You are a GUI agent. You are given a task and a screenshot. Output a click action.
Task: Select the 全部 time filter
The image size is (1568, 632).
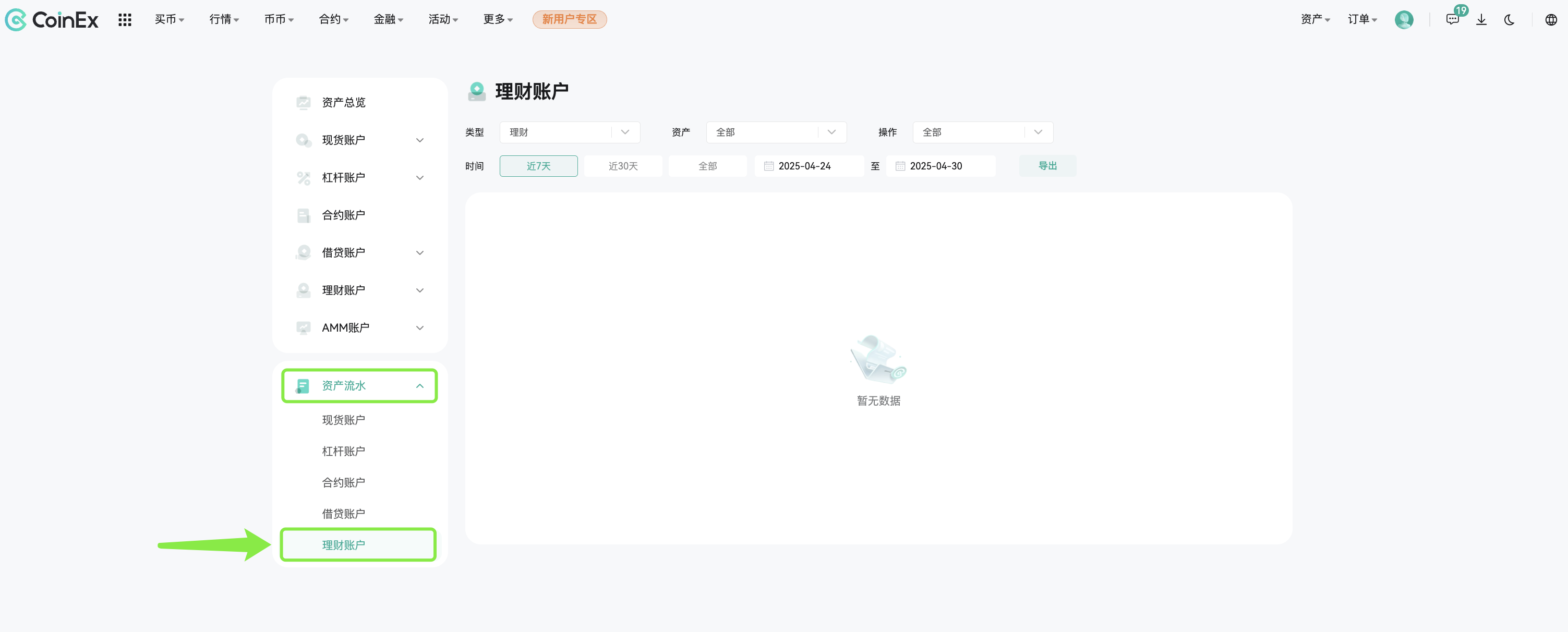(x=707, y=166)
